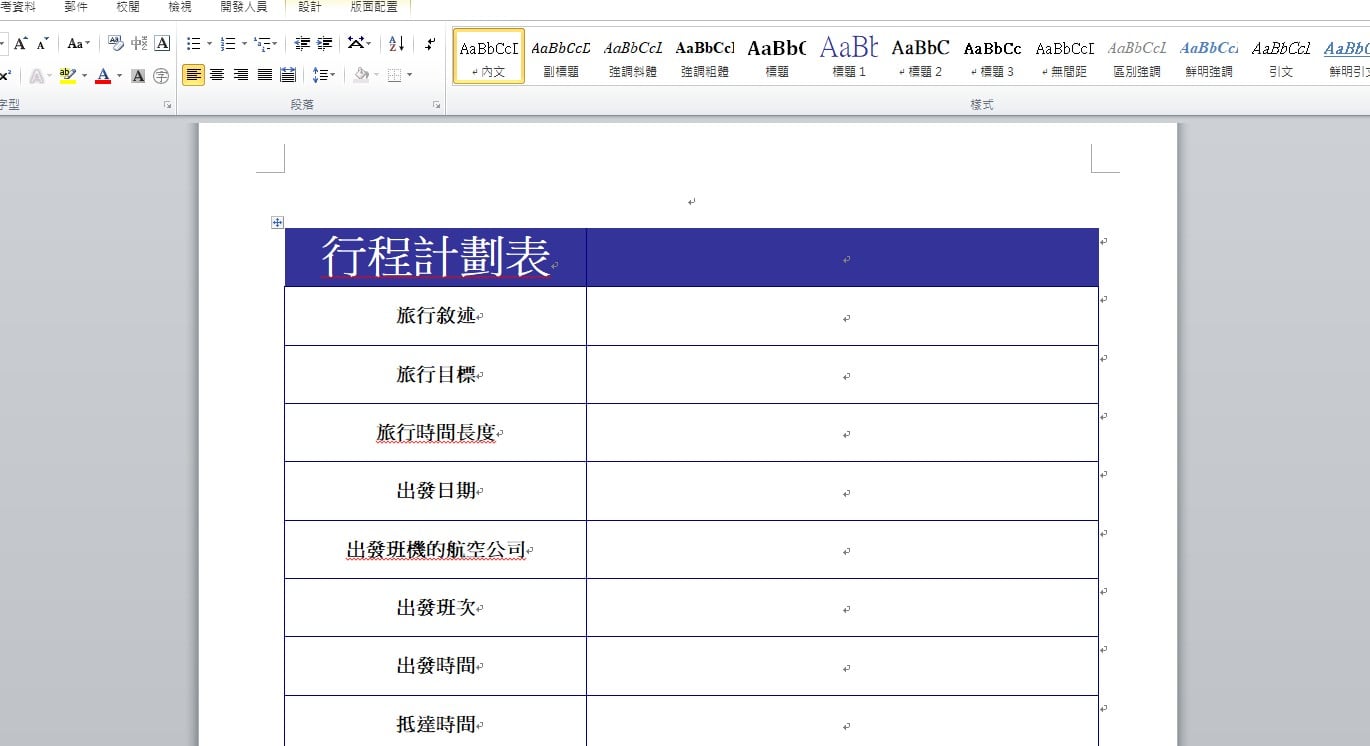Click the Shrink Font icon
Viewport: 1370px width, 746px height.
tap(42, 44)
